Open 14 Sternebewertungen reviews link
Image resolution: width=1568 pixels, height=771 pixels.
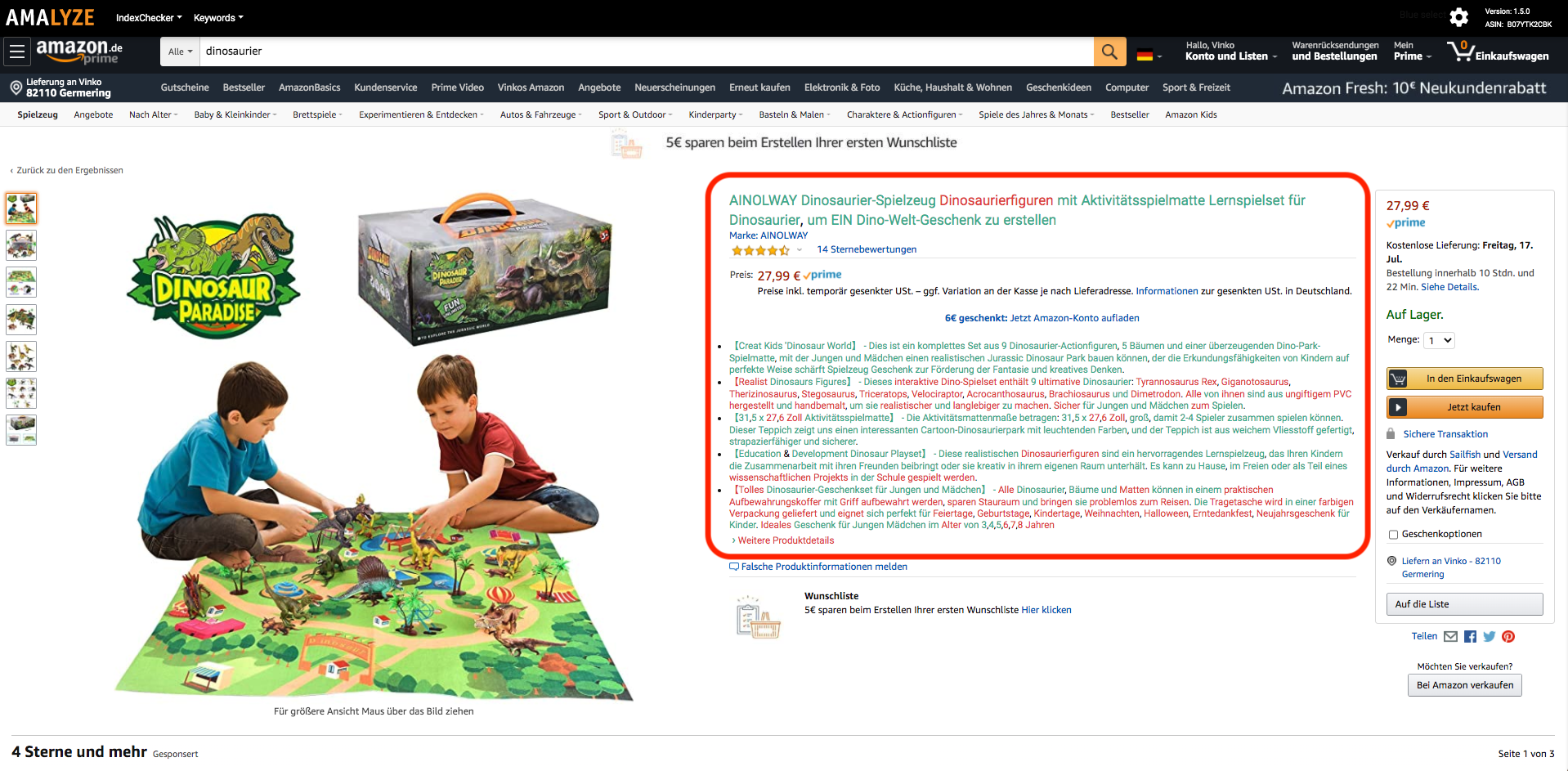click(867, 249)
